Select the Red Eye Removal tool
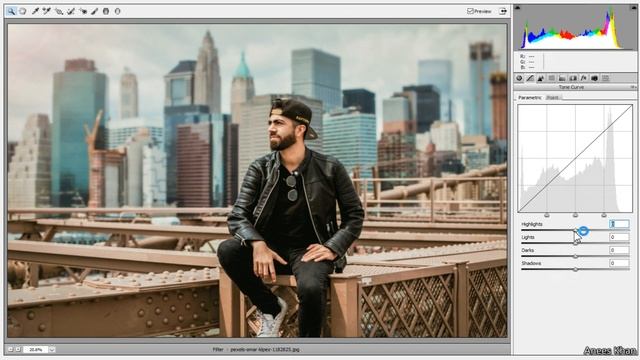 click(83, 11)
